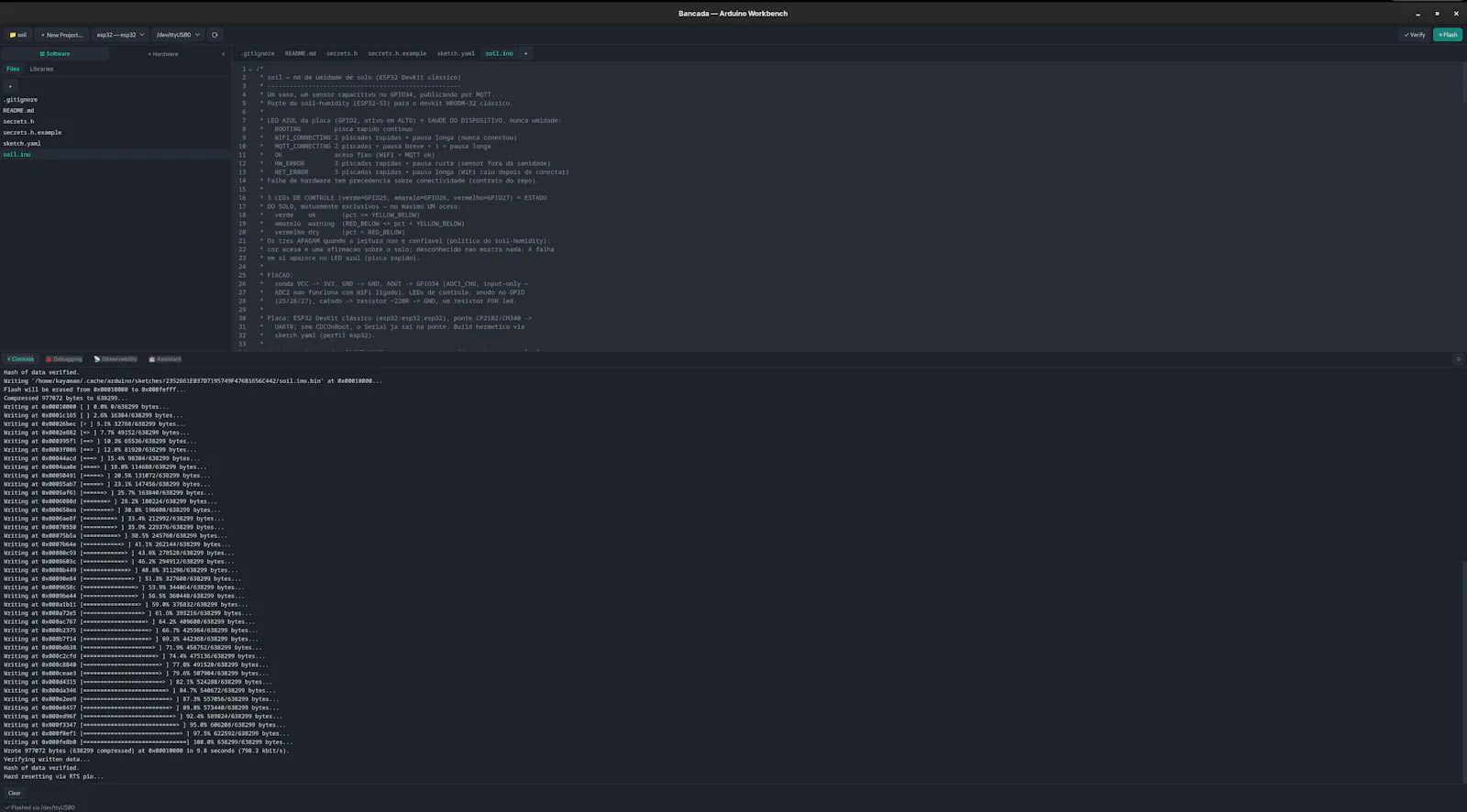Open the /dev/ttyUSB0 port dropdown

[178, 35]
